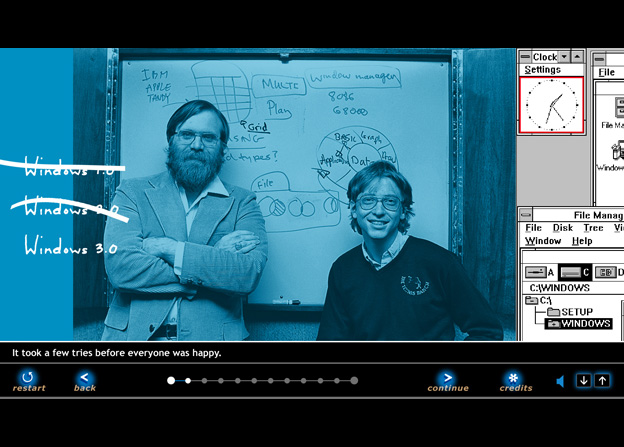Open the File menu in File Manager
This screenshot has width=624, height=447.
coord(533,228)
